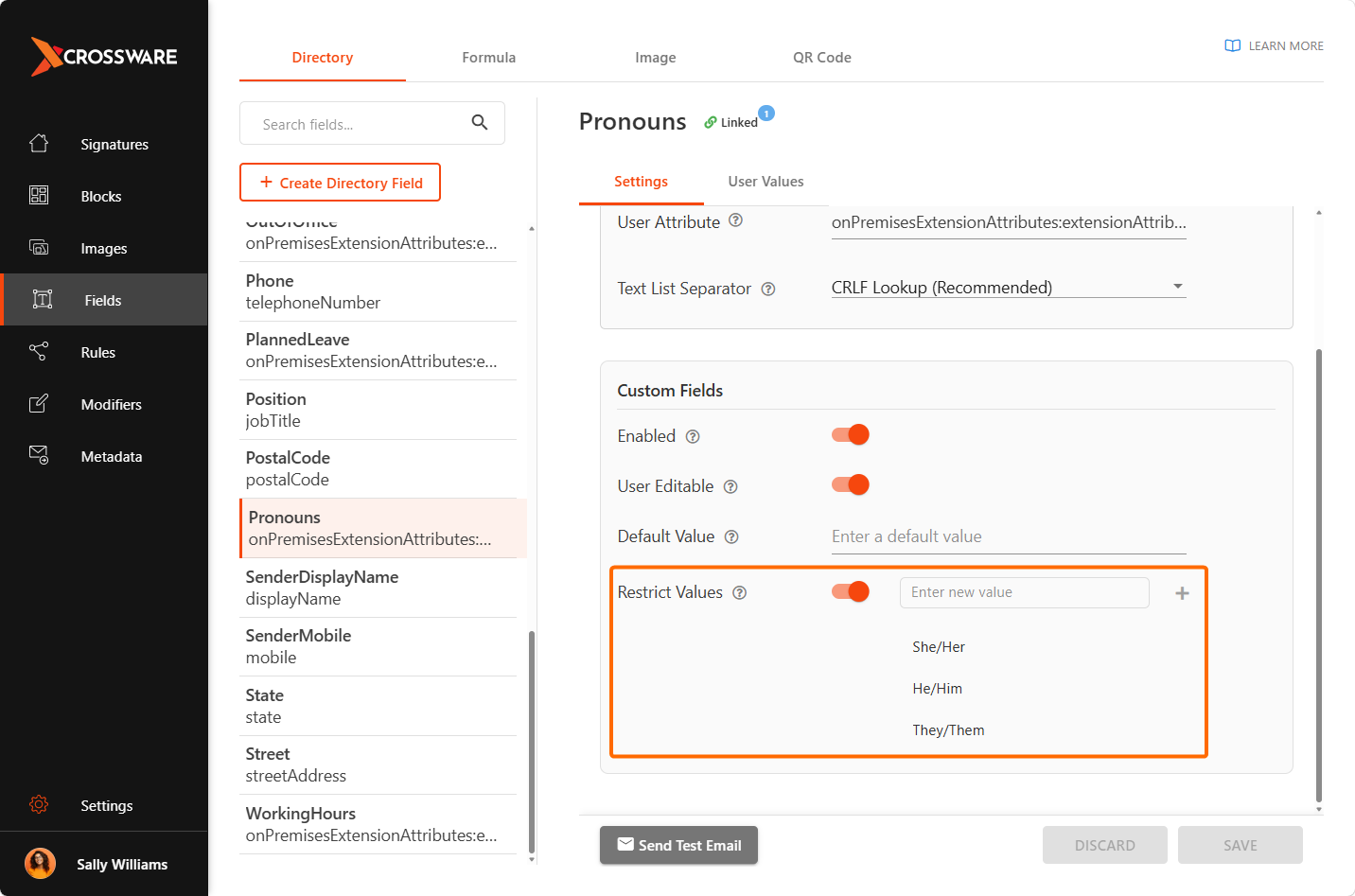Turn off the Restrict Values switch
The image size is (1355, 896).
pos(850,592)
